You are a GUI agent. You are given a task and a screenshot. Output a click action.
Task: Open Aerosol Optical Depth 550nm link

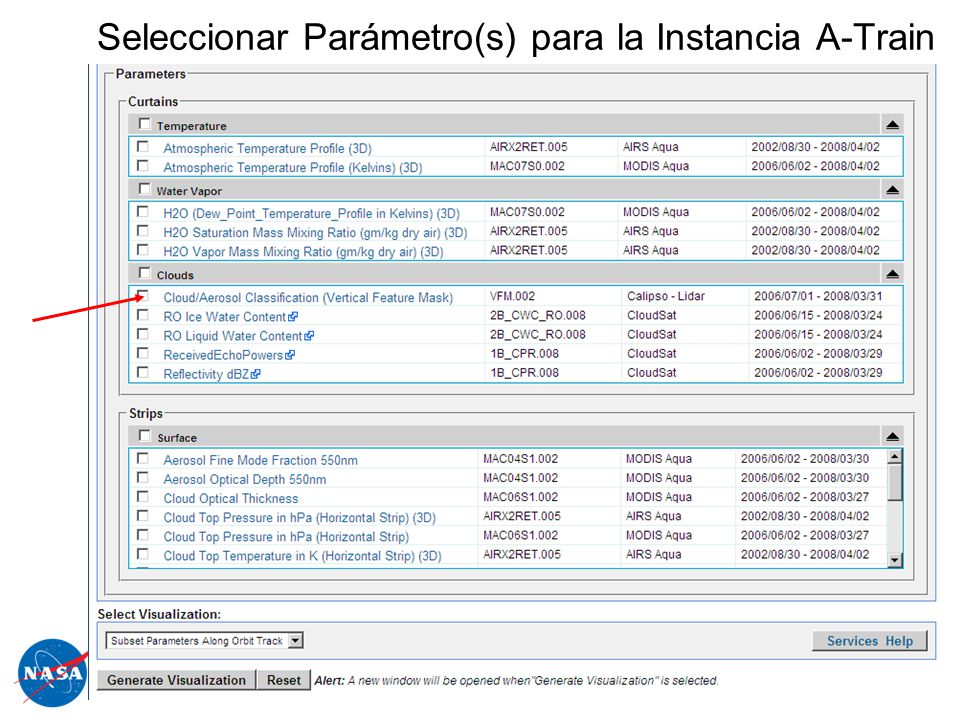click(x=244, y=479)
